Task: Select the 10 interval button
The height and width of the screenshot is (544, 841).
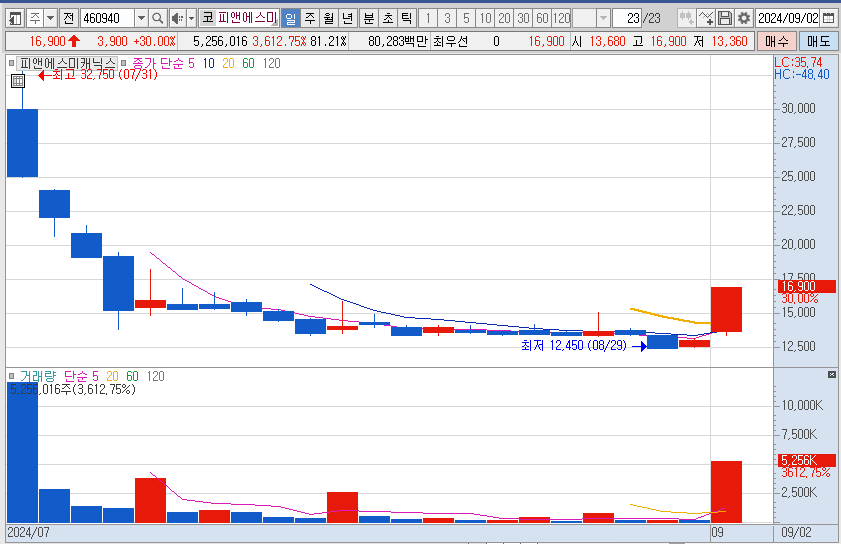Action: coord(485,19)
